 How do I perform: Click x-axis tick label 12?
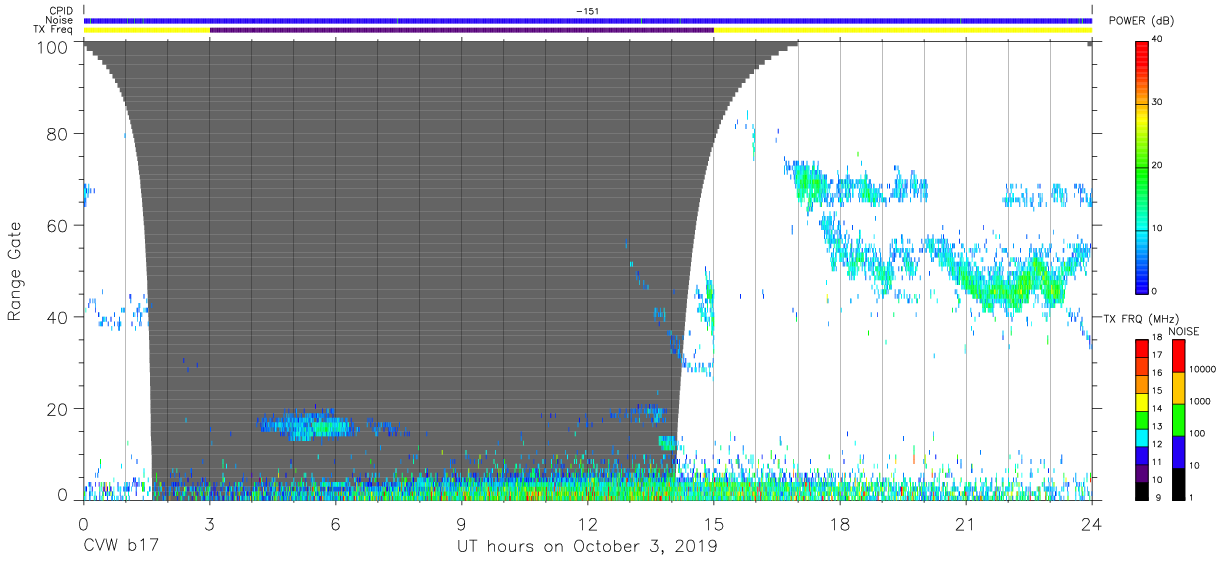(x=588, y=523)
